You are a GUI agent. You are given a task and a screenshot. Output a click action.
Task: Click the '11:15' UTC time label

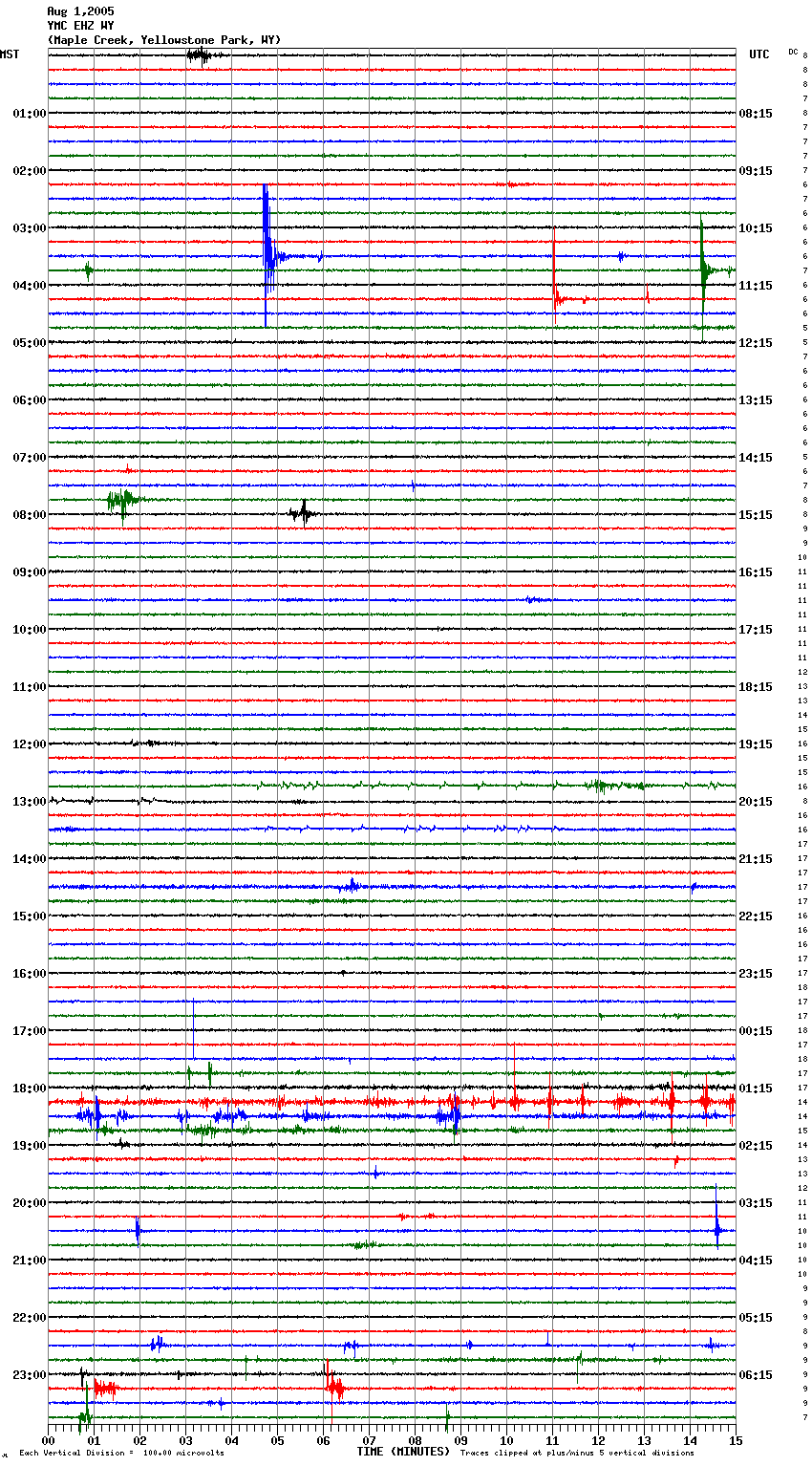756,286
